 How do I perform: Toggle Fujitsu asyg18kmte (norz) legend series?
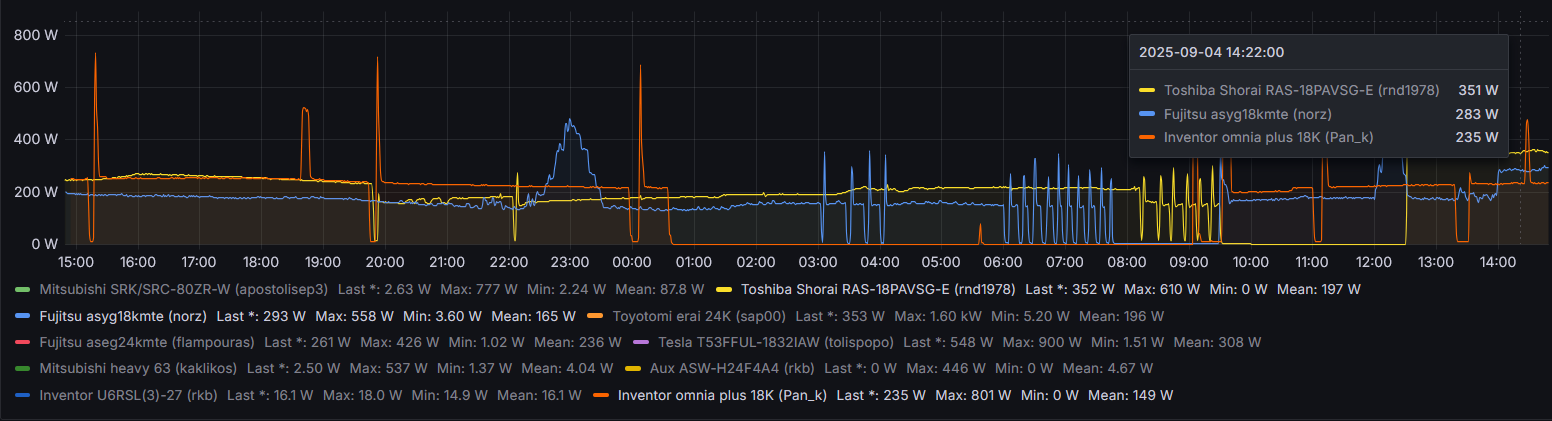pos(122,316)
